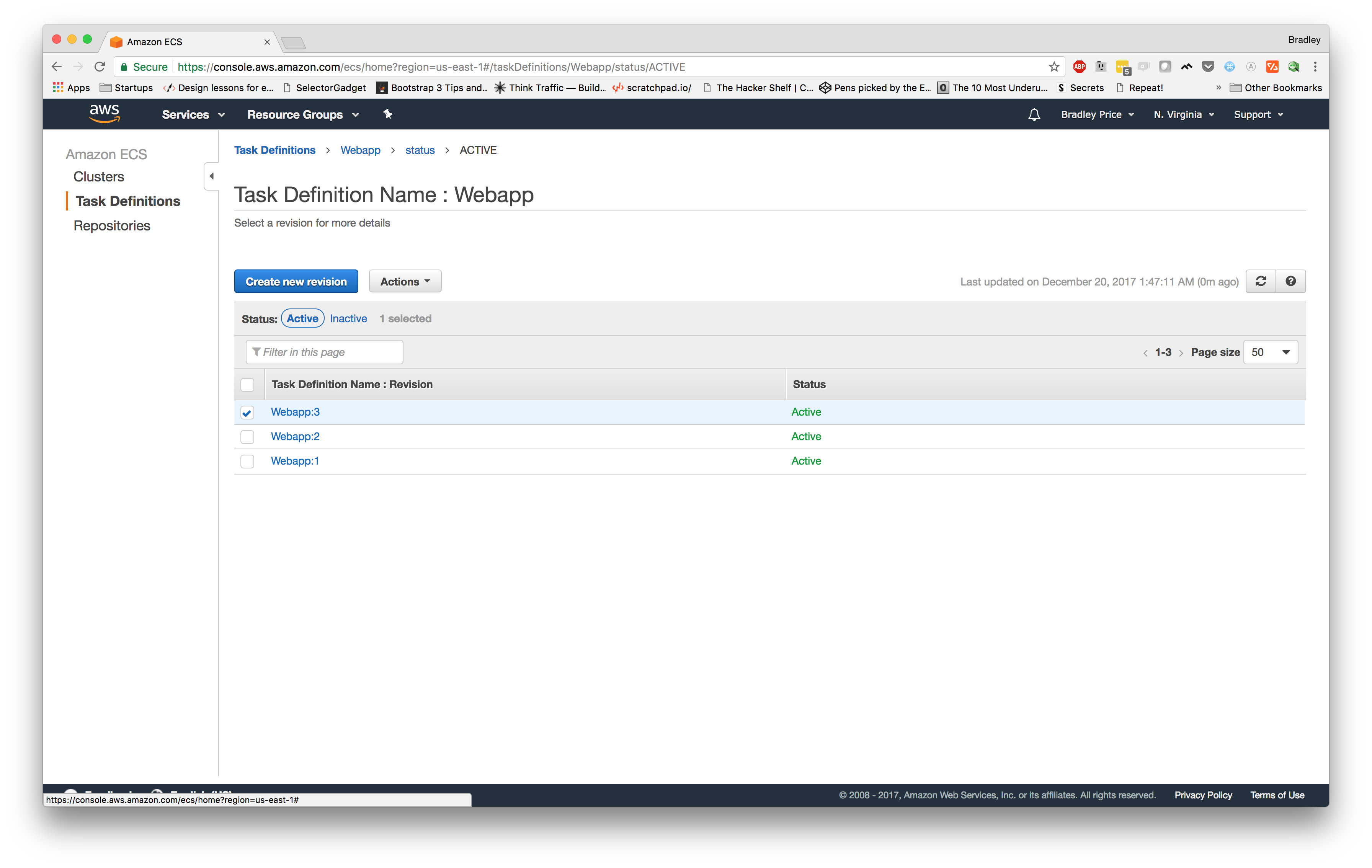The image size is (1372, 868).
Task: Open the Page size dropdown
Action: tap(1271, 352)
